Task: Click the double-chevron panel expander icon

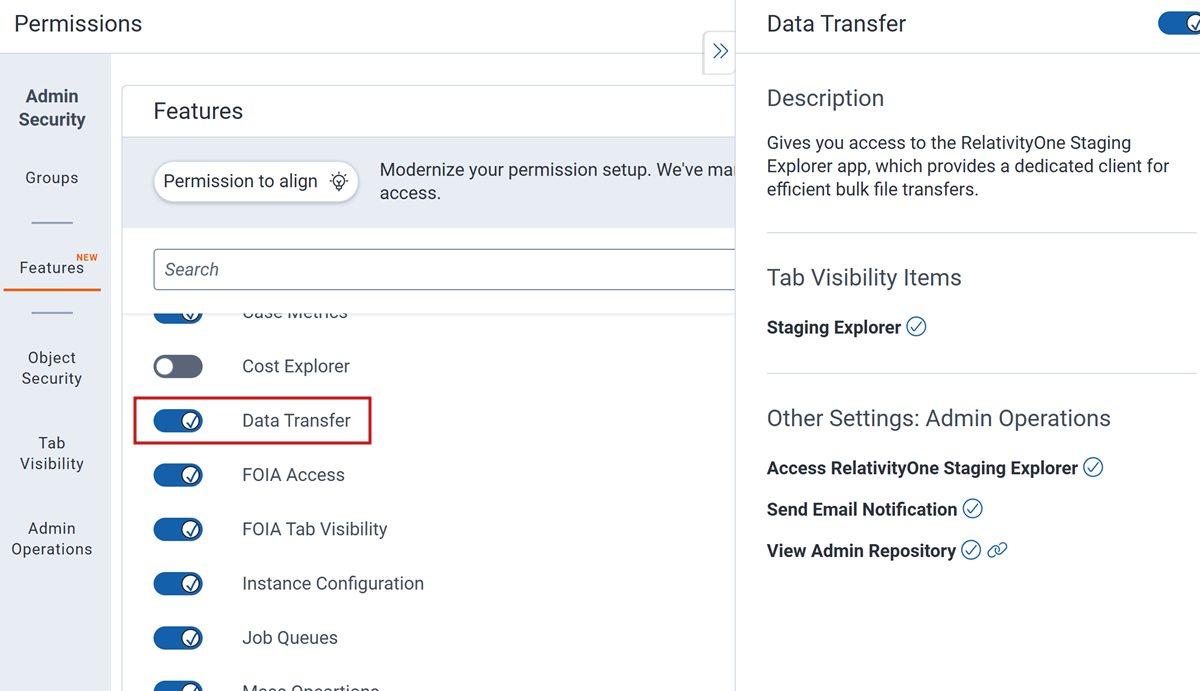Action: (x=718, y=52)
